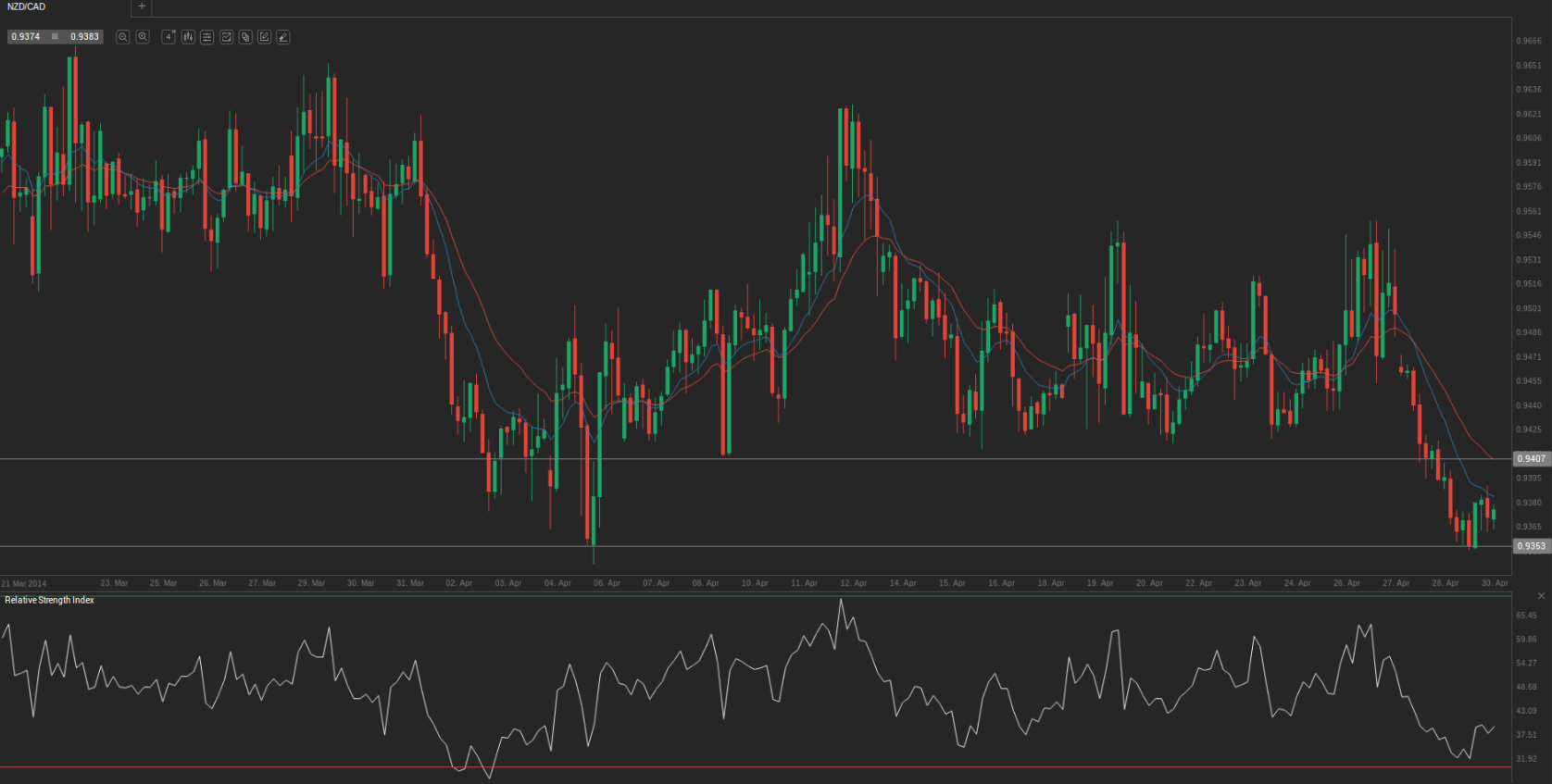Viewport: 1552px width, 784px height.
Task: Close the Relative Strength Index panel
Action: 1541,595
